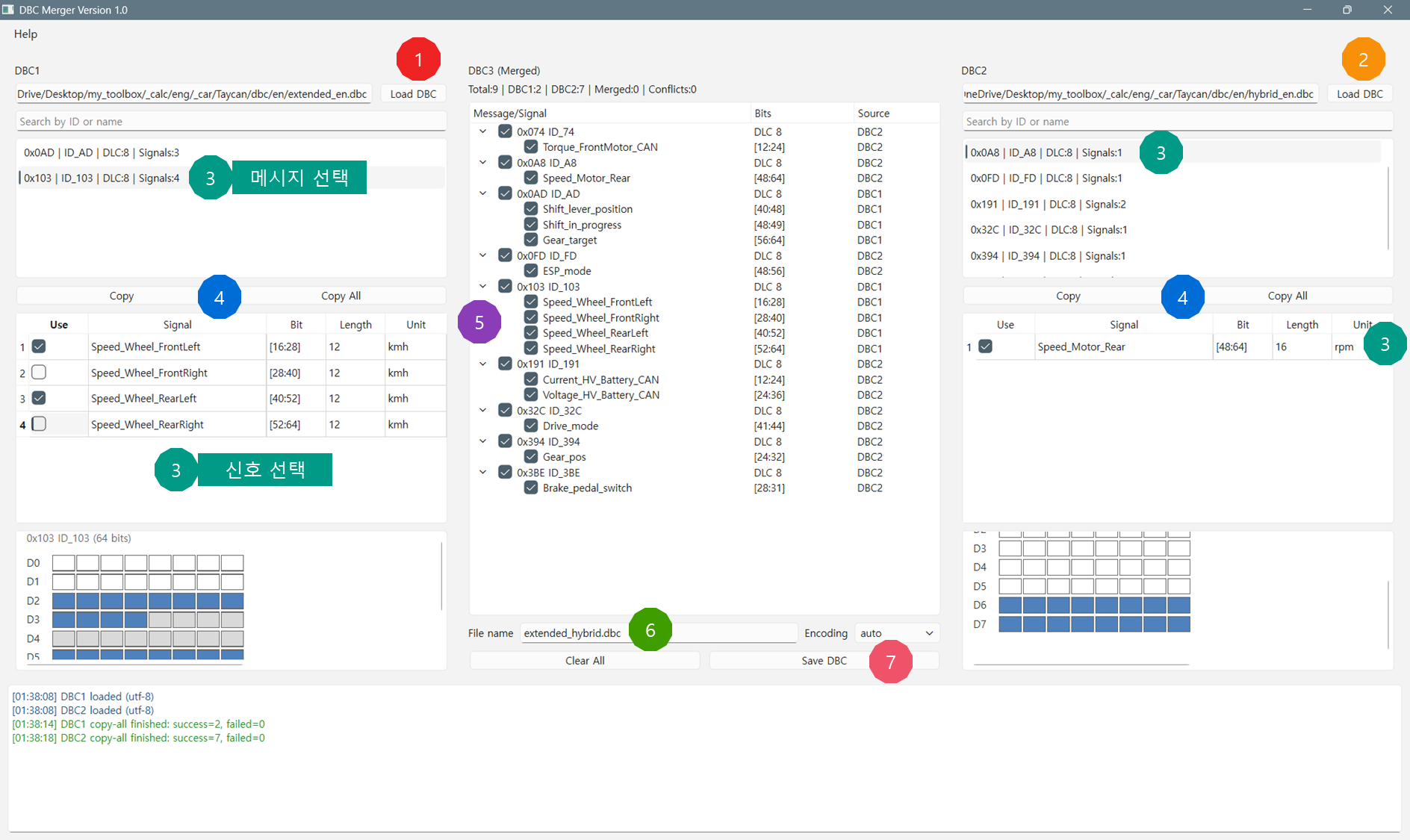
Task: Check Use box for Speed_Wheel_RearRight in DBC1
Action: click(39, 424)
